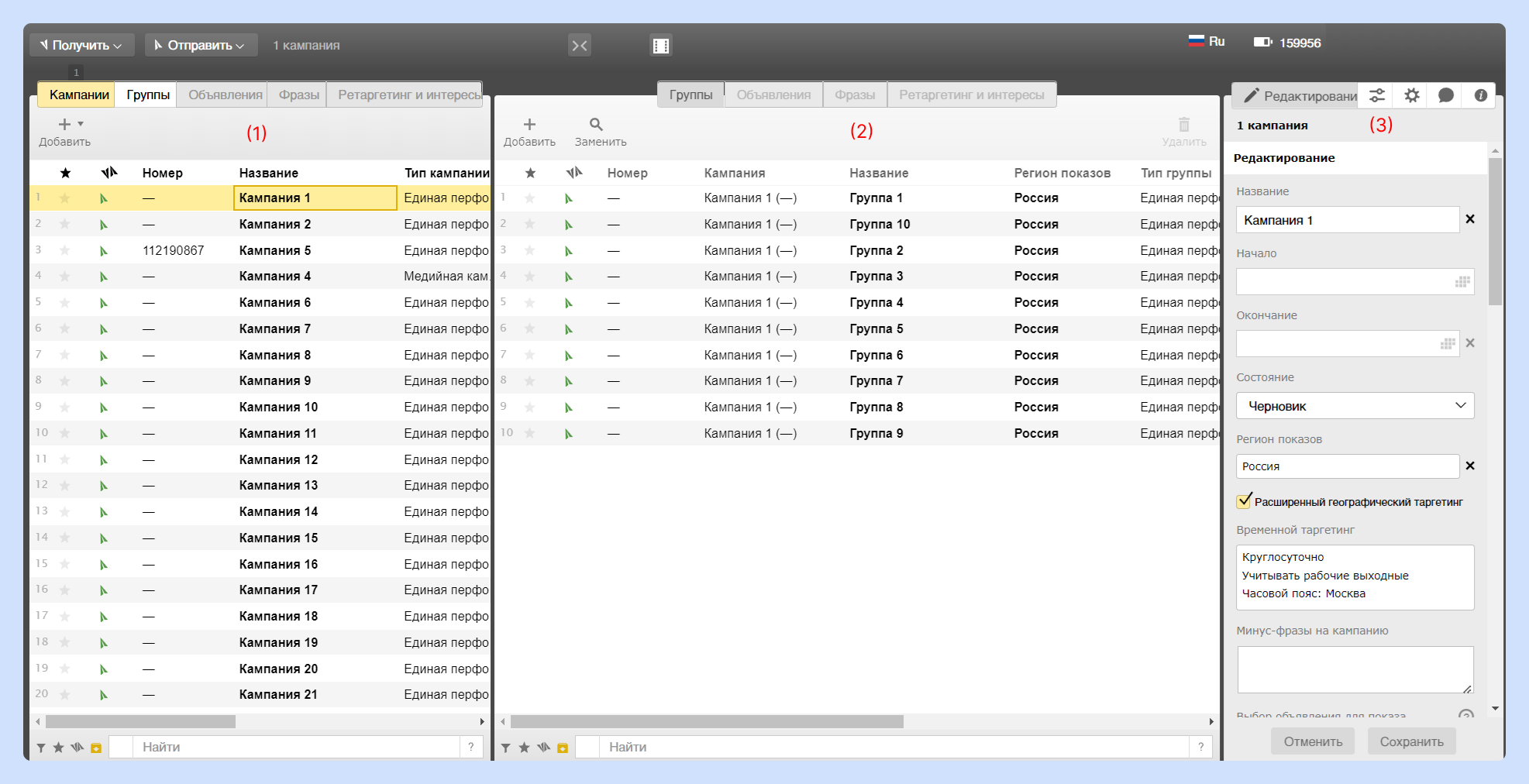Screen dimensions: 1529x784
Task: Open the calendar icon in Начало field
Action: 1462,282
